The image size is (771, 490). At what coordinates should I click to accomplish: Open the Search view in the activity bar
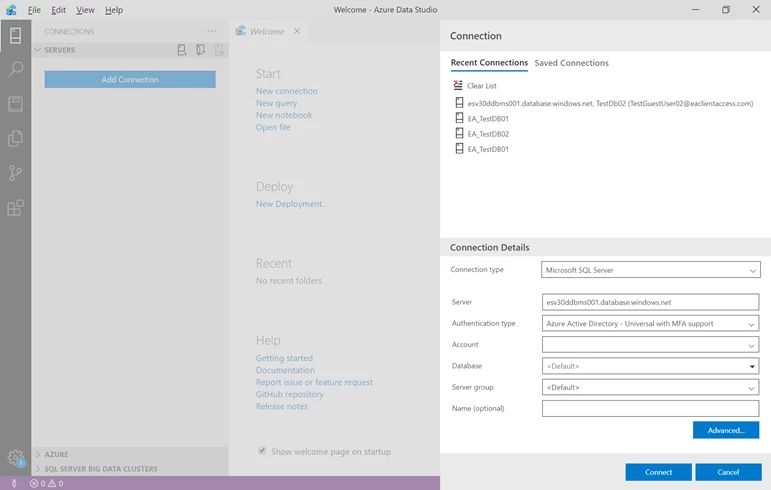(x=15, y=69)
